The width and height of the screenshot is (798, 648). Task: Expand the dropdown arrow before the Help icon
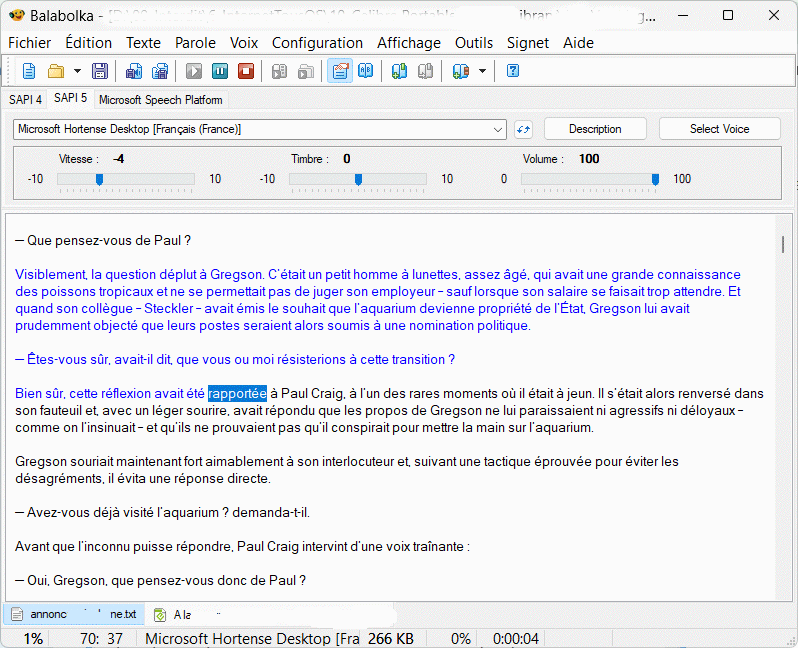tap(482, 71)
